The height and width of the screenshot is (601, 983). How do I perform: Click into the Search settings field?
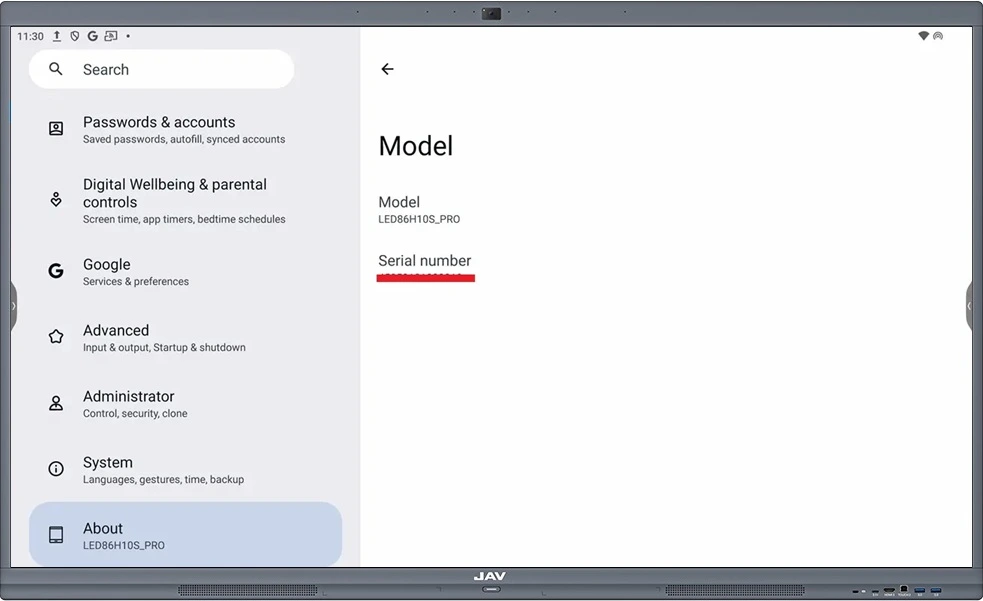[170, 70]
